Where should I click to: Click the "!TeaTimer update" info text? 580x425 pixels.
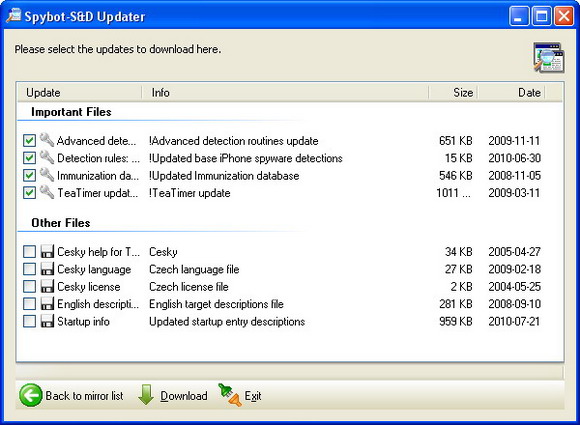click(x=189, y=193)
